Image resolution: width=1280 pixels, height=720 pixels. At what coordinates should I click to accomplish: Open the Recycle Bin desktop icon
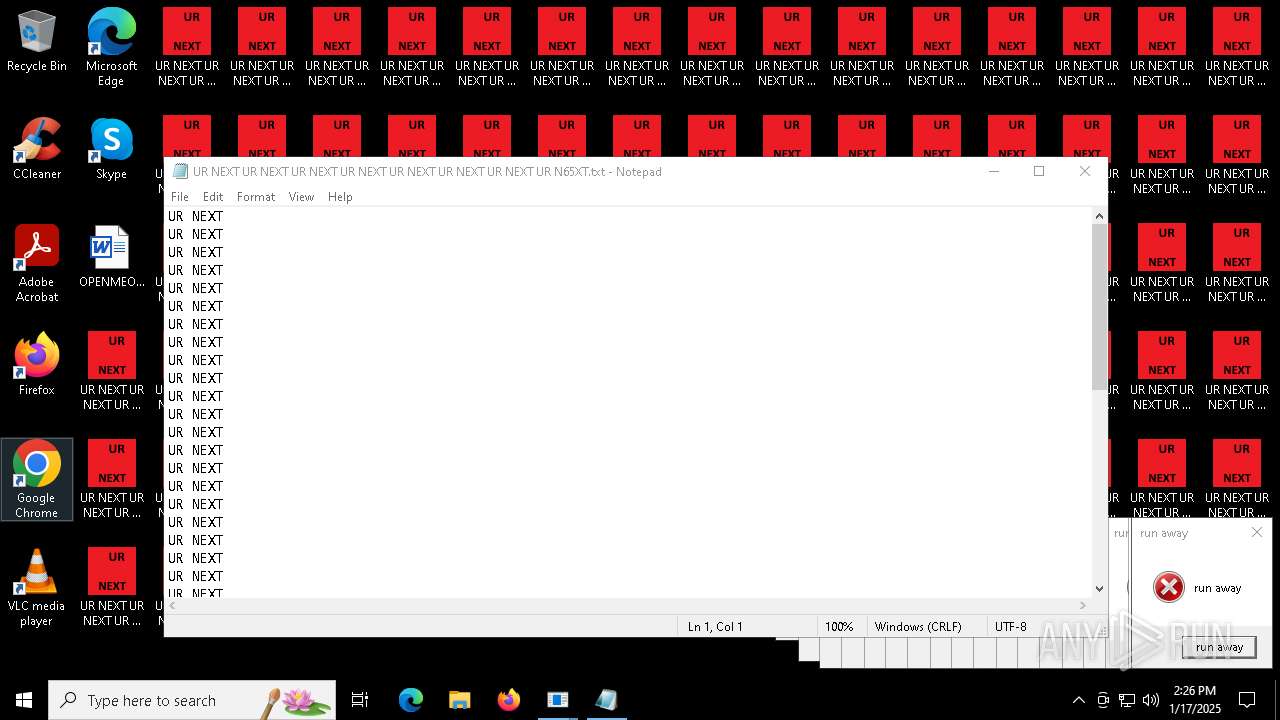(x=37, y=41)
